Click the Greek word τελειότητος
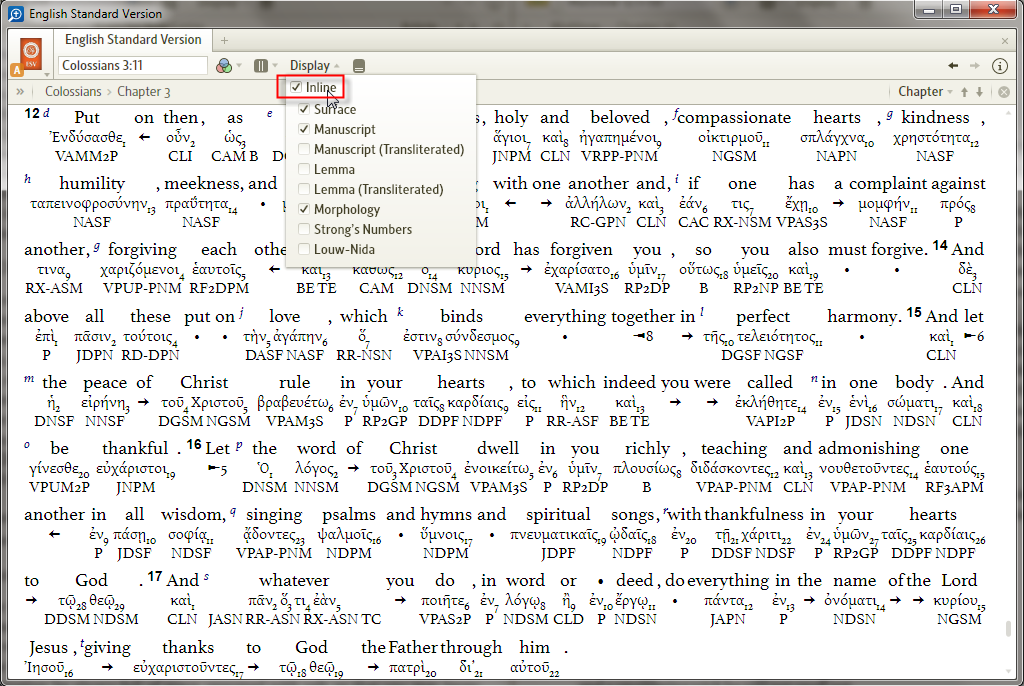1024x686 pixels. coord(778,337)
